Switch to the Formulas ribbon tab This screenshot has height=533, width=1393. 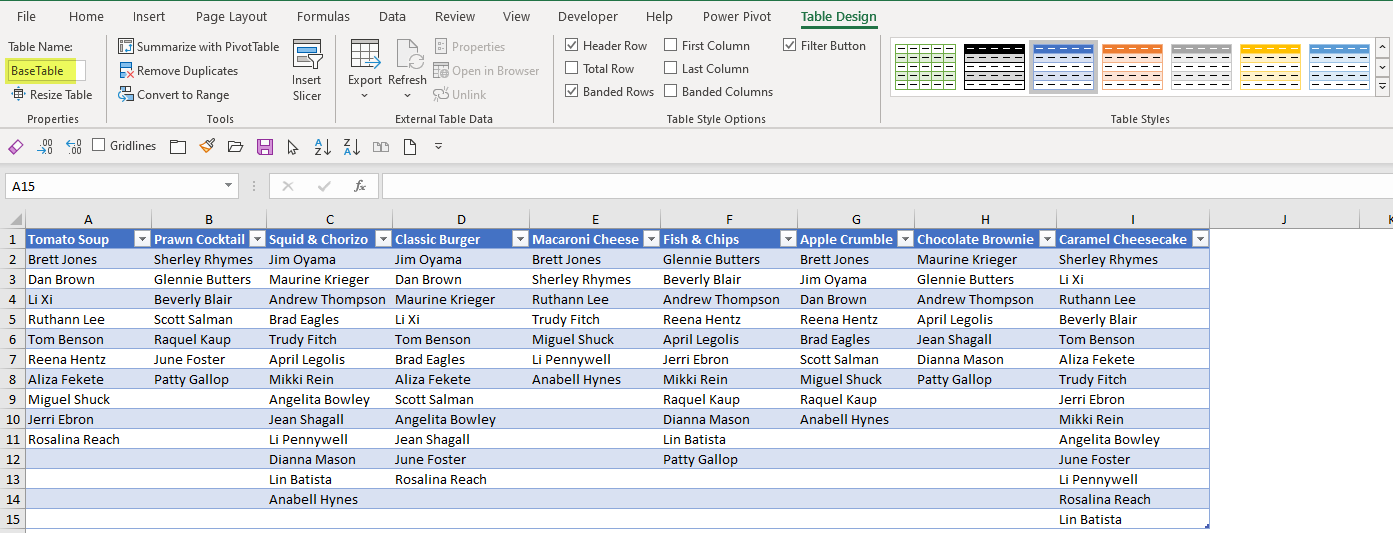(323, 17)
